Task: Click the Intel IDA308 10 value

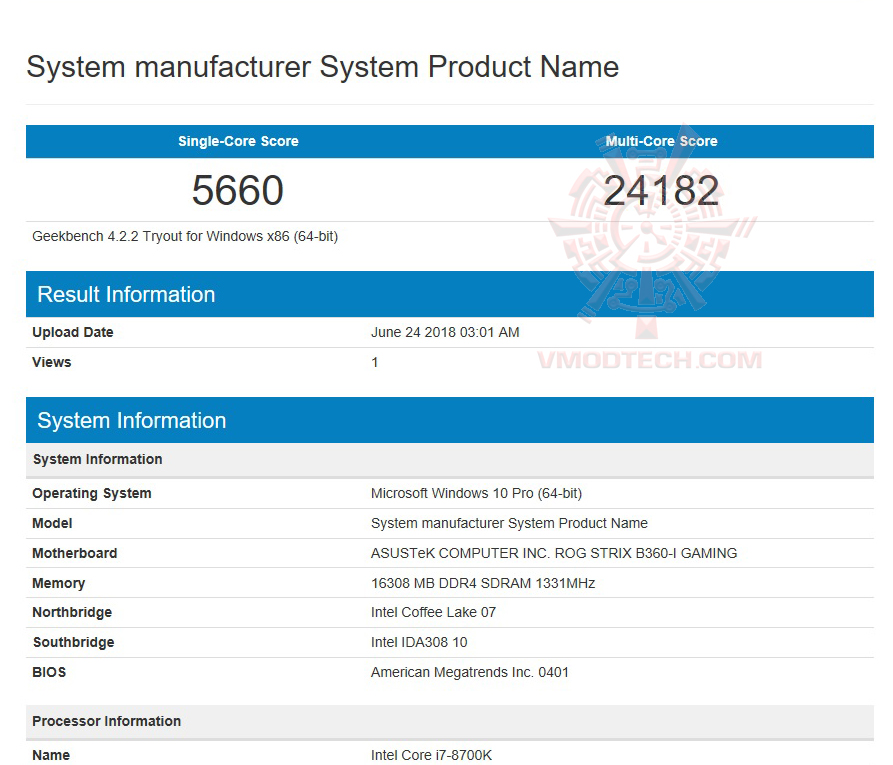Action: tap(419, 643)
